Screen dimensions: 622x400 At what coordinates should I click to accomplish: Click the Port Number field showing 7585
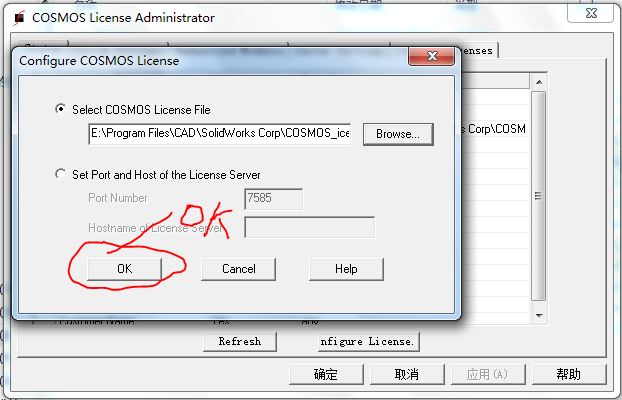pyautogui.click(x=273, y=198)
